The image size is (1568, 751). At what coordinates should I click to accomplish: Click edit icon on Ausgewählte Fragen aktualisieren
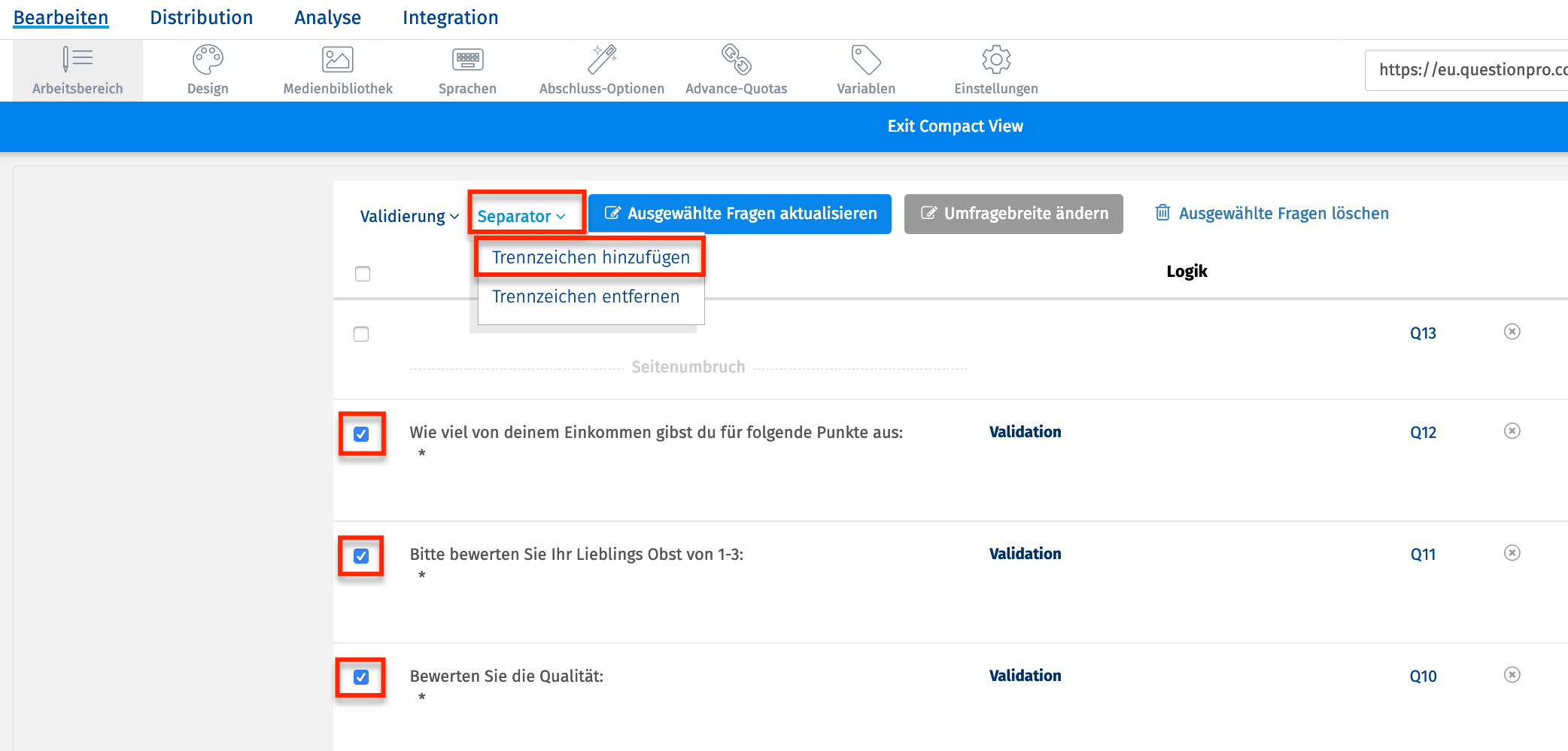pos(612,214)
